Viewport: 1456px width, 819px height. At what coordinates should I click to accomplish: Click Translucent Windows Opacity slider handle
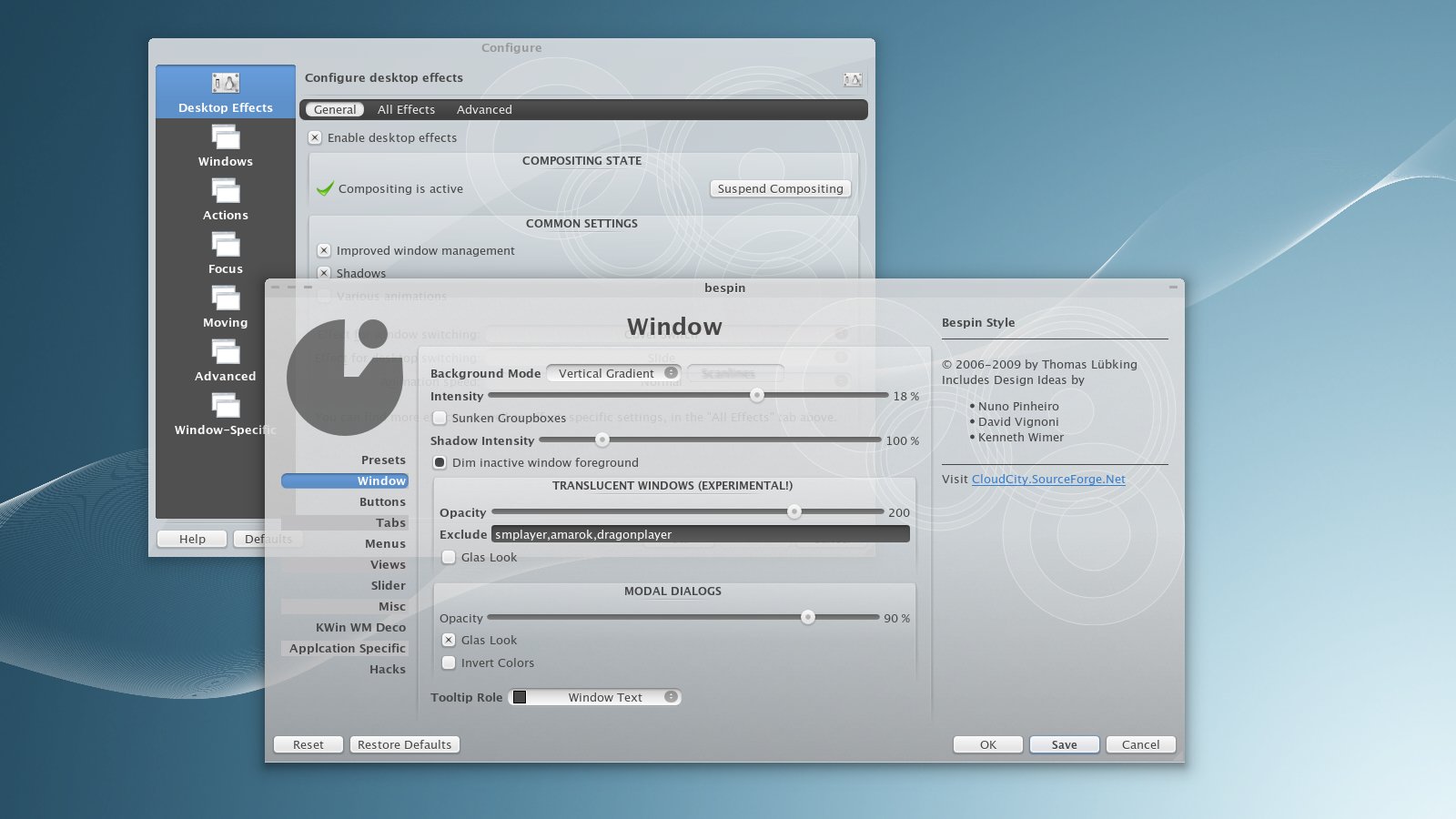click(794, 511)
